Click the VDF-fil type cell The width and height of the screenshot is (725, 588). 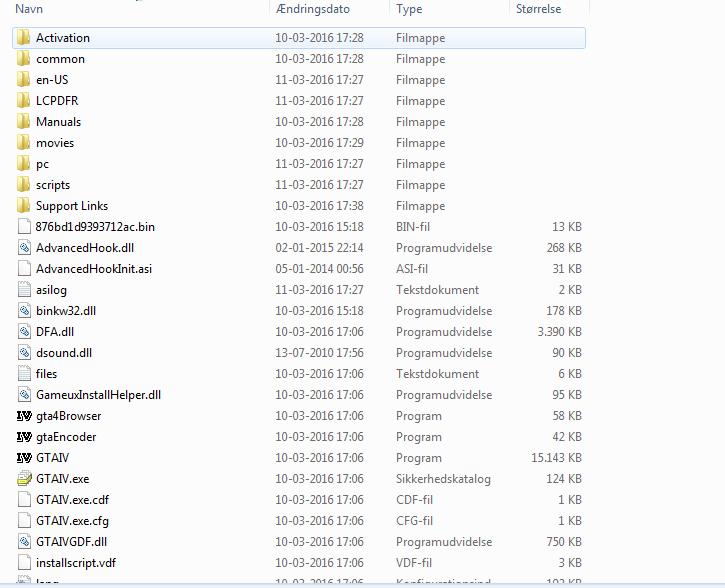pos(414,563)
